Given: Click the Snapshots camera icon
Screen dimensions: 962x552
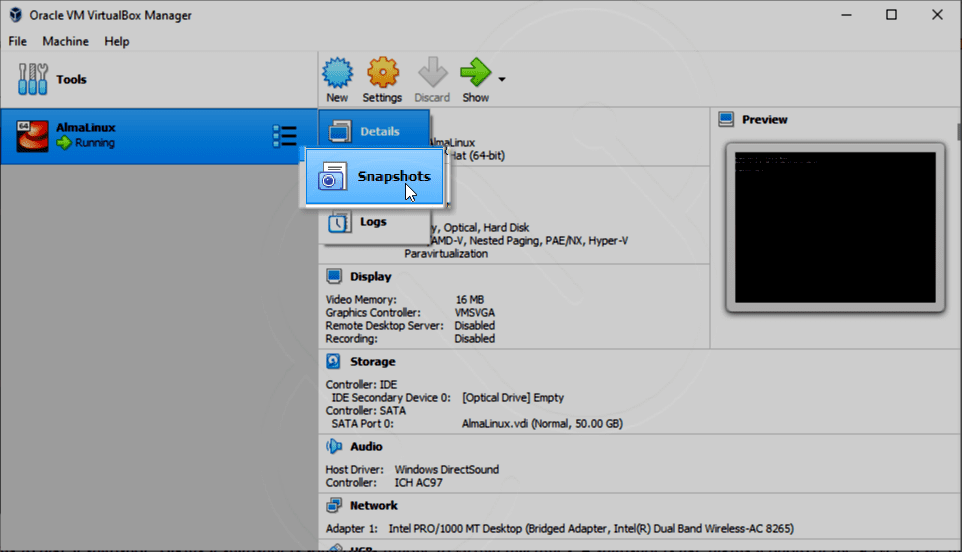Looking at the screenshot, I should coord(332,177).
